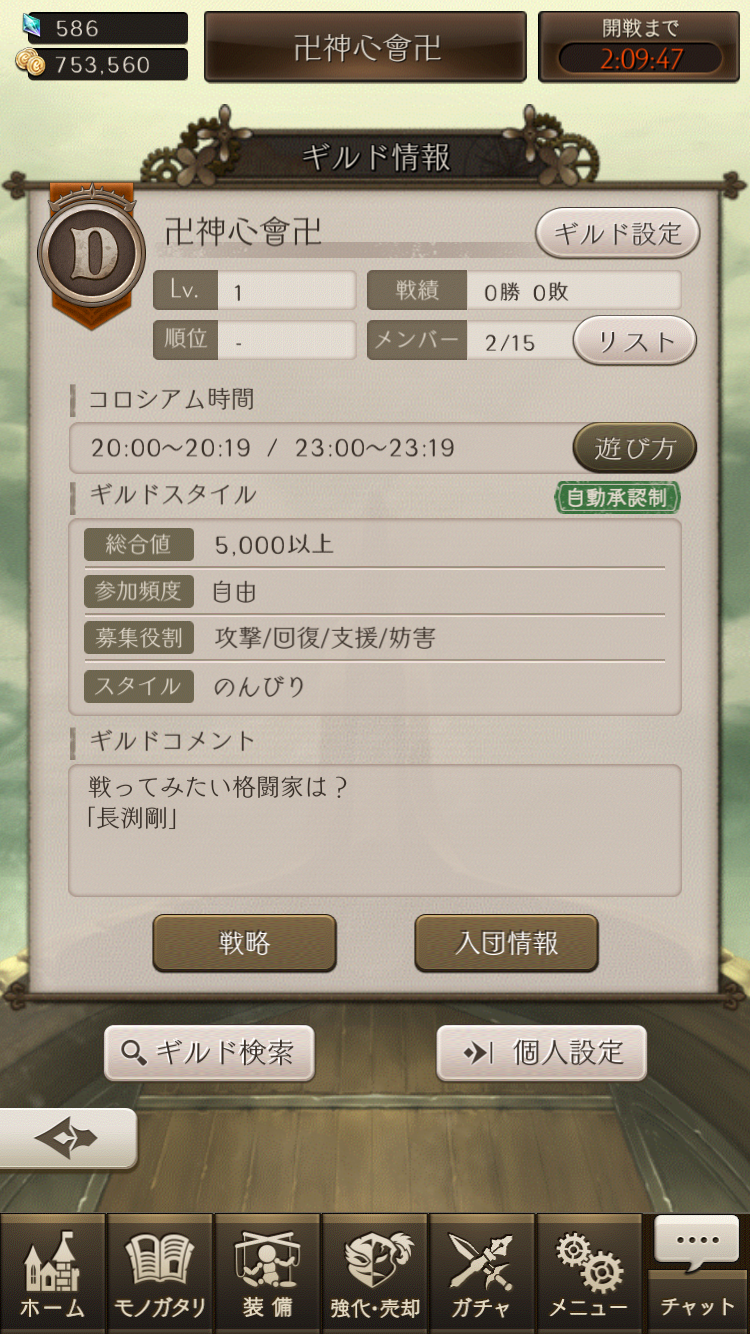Screen dimensions: 750x1334
Task: Open 入団情報 join info
Action: click(x=506, y=943)
